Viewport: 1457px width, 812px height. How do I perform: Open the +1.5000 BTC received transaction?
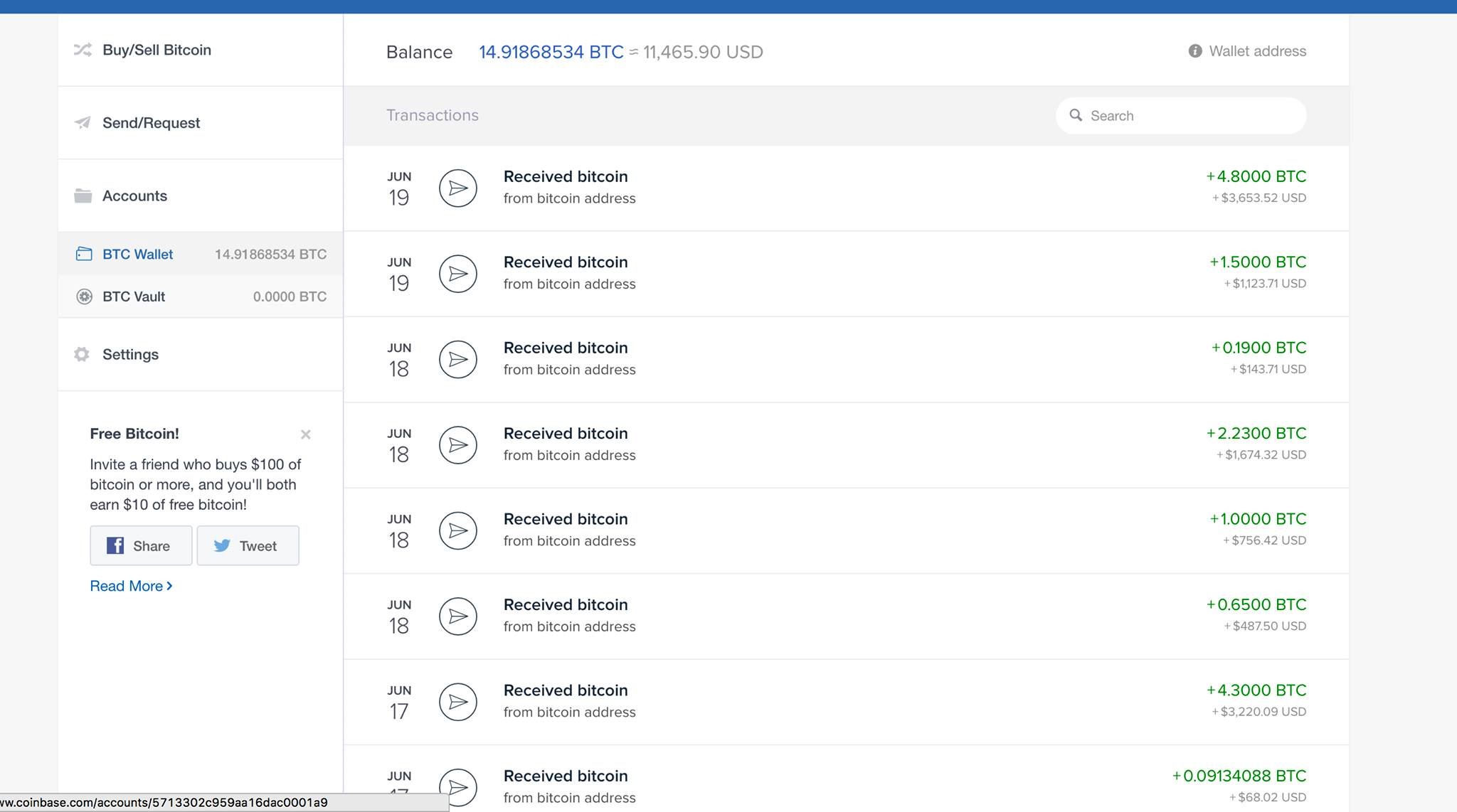(x=845, y=274)
